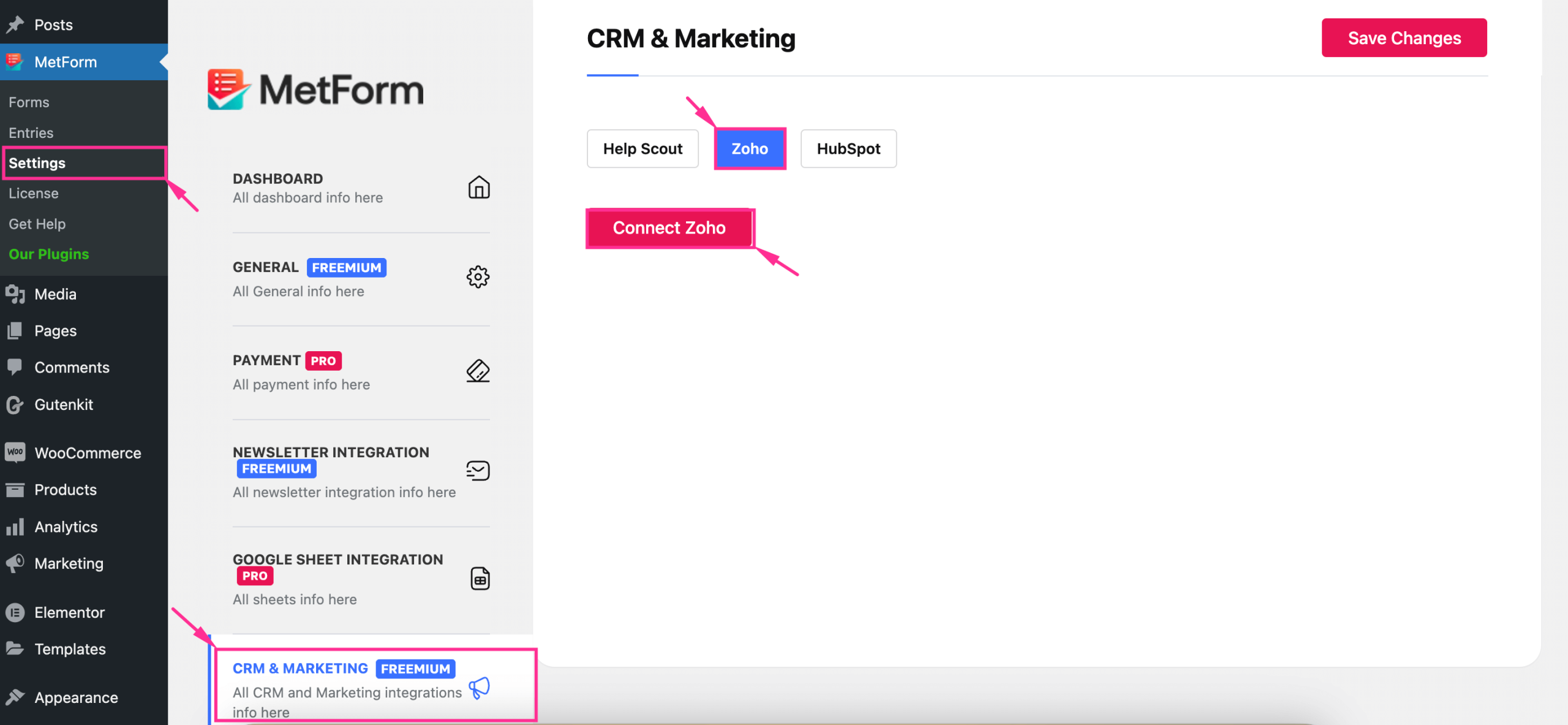
Task: Switch to the HubSpot tab
Action: 848,149
